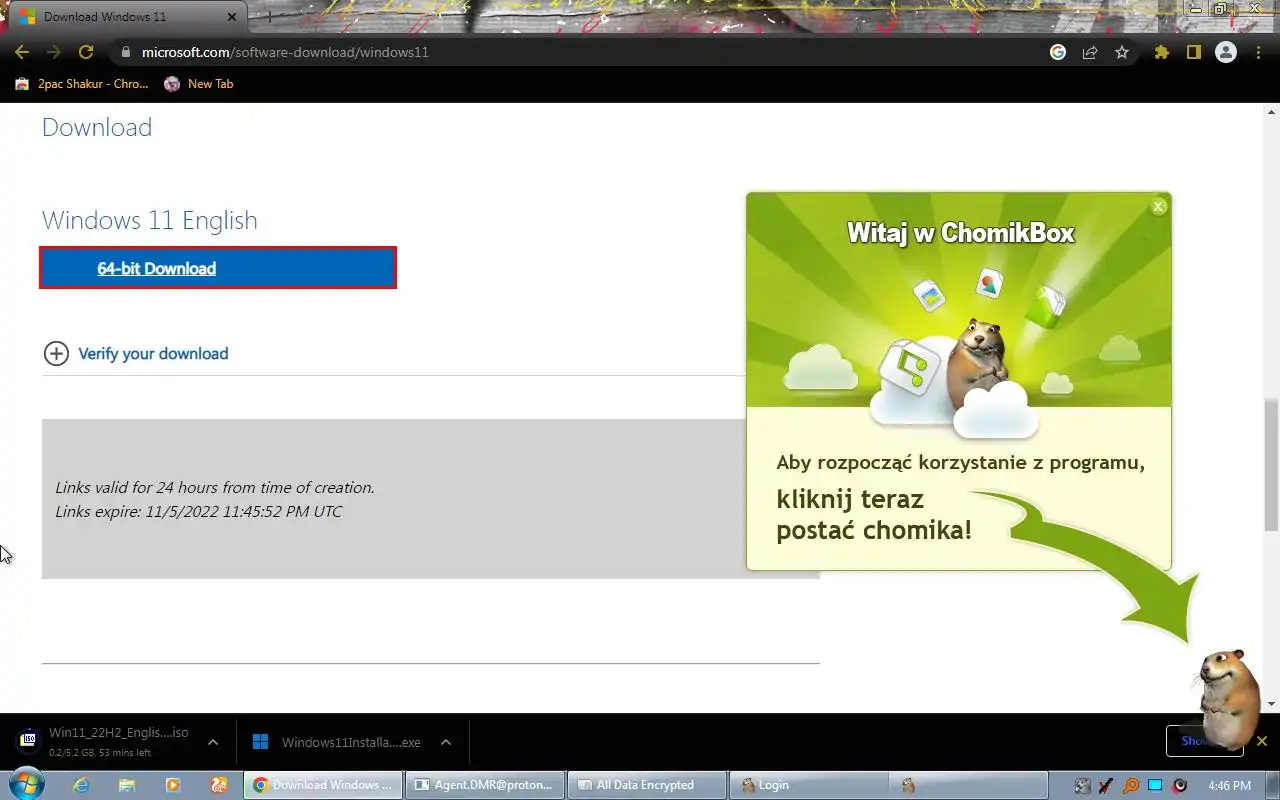The width and height of the screenshot is (1280, 800).
Task: Close the downloads bar
Action: click(1262, 741)
